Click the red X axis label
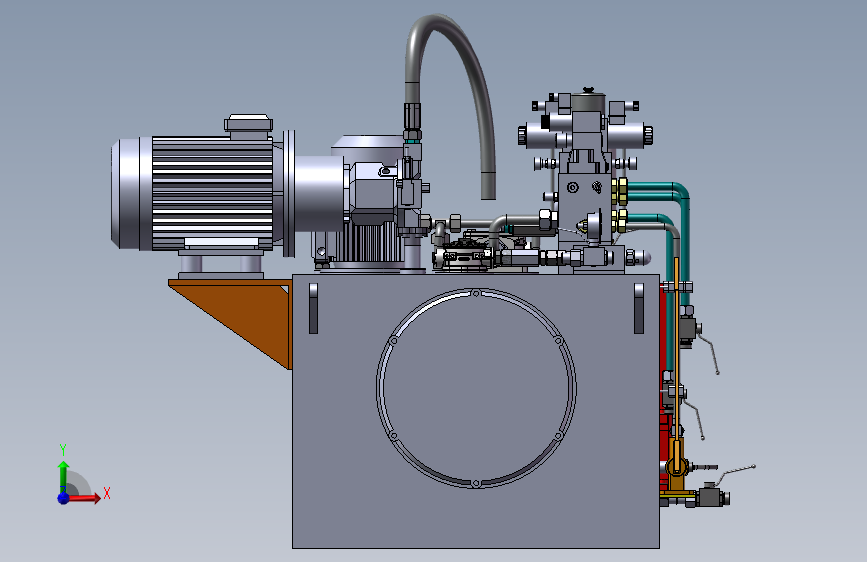The width and height of the screenshot is (867, 562). (x=107, y=493)
